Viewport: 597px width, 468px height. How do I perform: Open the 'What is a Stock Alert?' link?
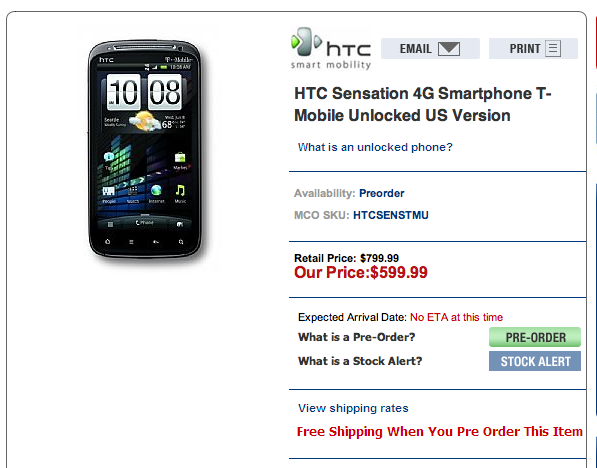[360, 361]
